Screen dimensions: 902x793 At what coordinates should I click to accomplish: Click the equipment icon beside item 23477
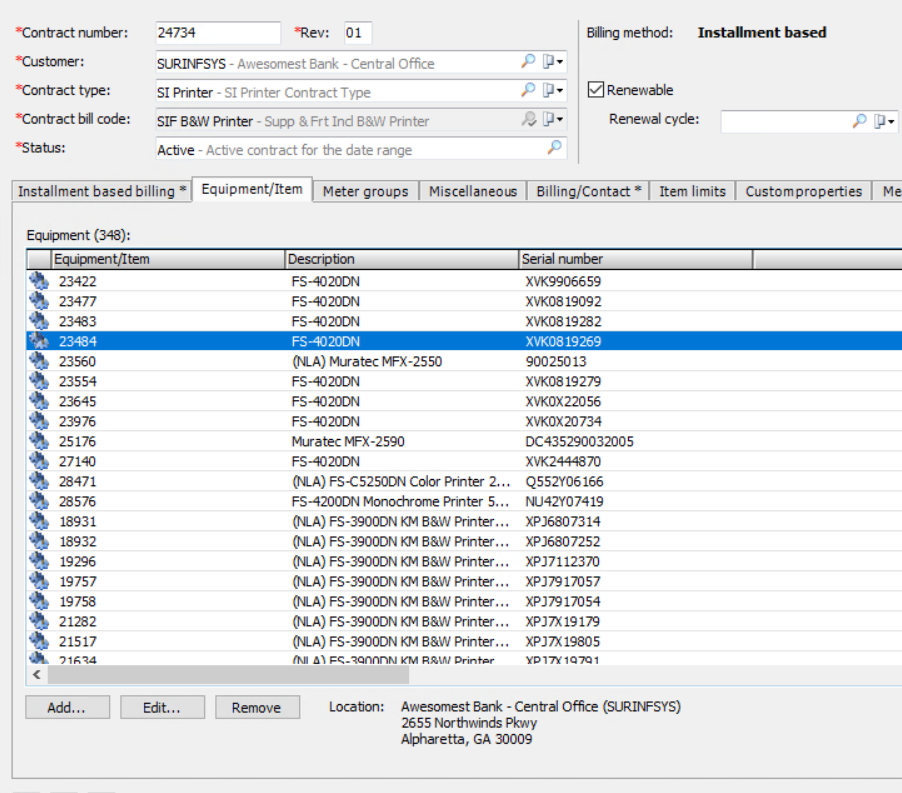point(39,301)
